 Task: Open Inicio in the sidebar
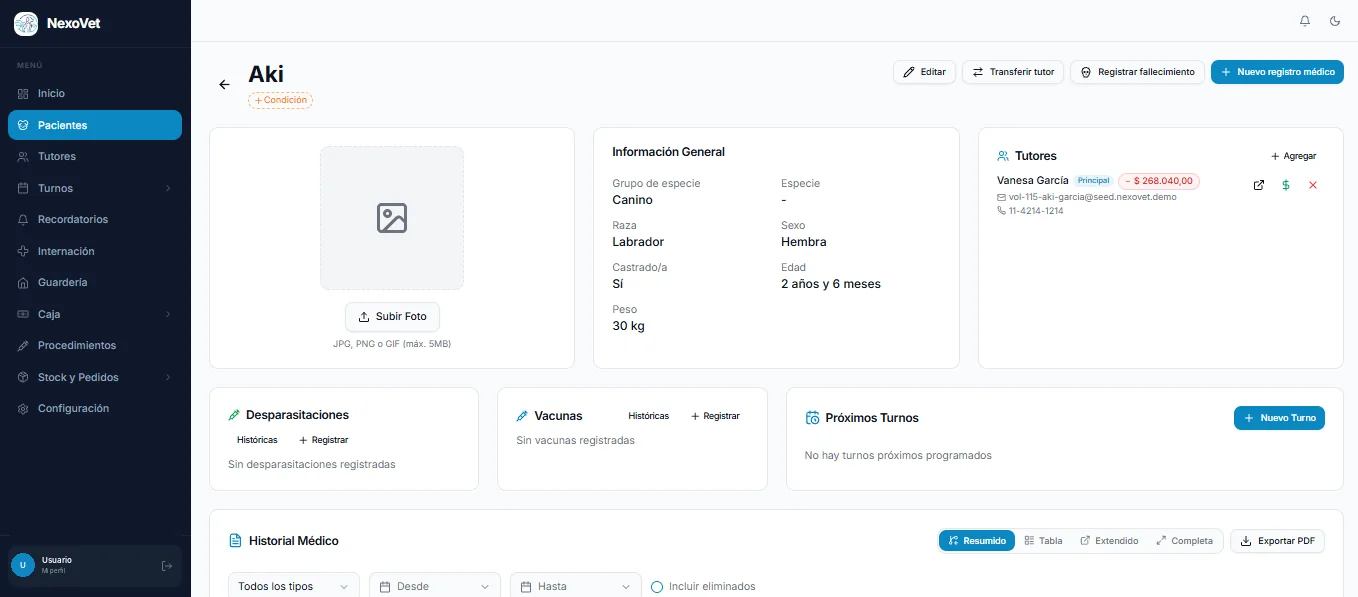coord(95,93)
